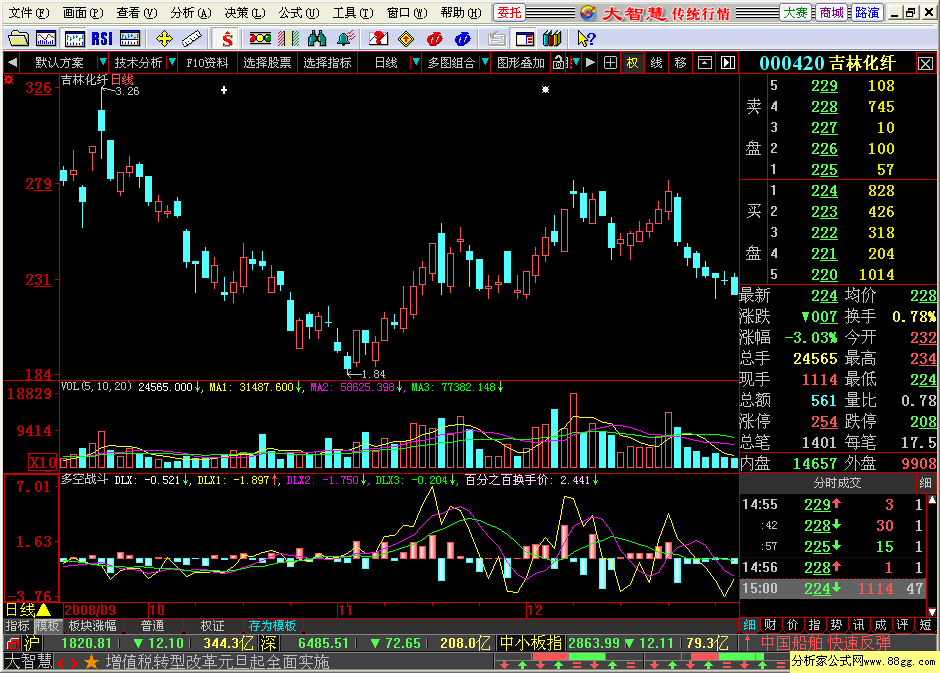Expand the 技术分析 dropdown arrow
Image resolution: width=940 pixels, height=673 pixels.
[x=172, y=62]
